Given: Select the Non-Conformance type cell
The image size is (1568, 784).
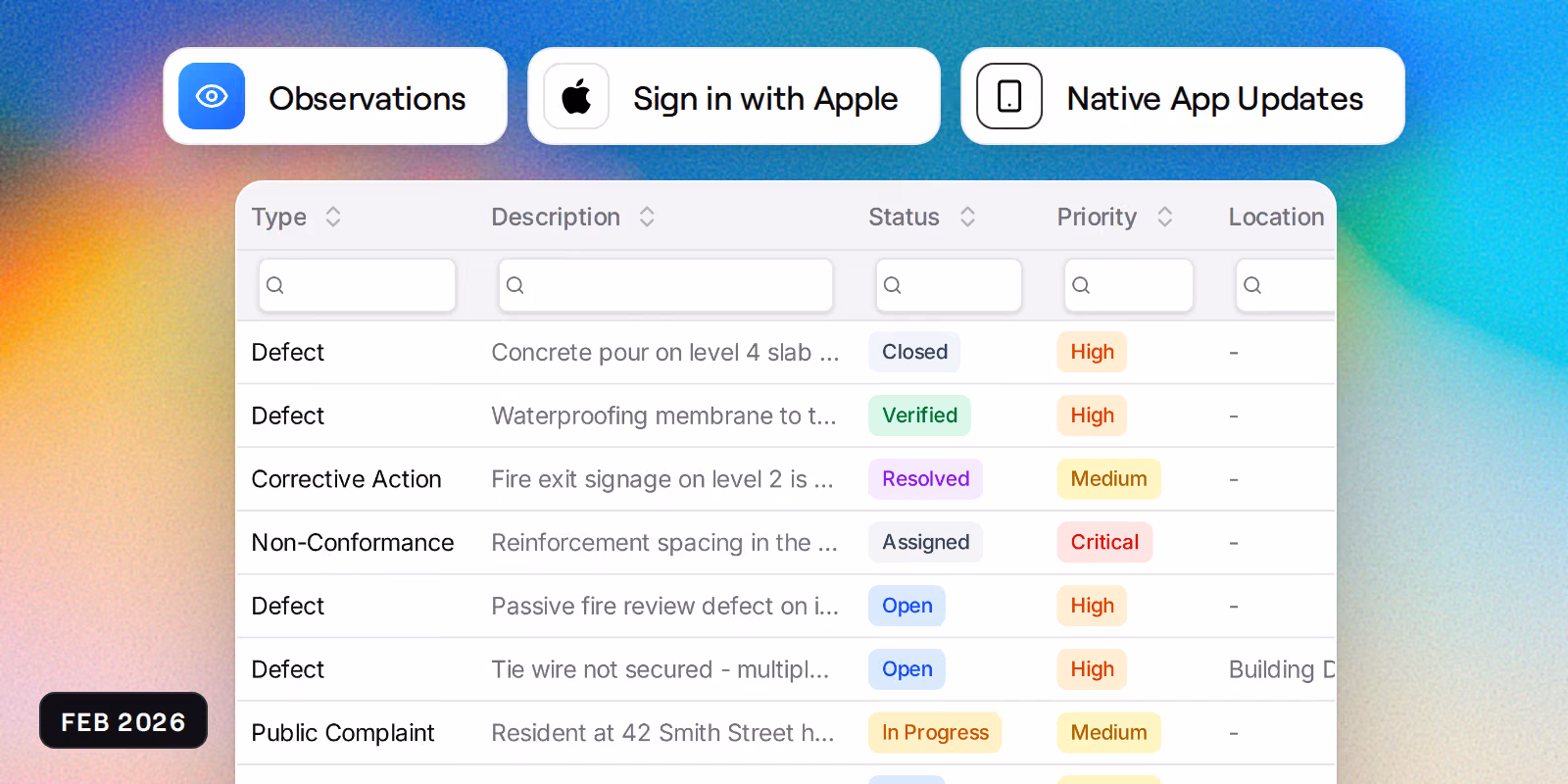Looking at the screenshot, I should (353, 542).
